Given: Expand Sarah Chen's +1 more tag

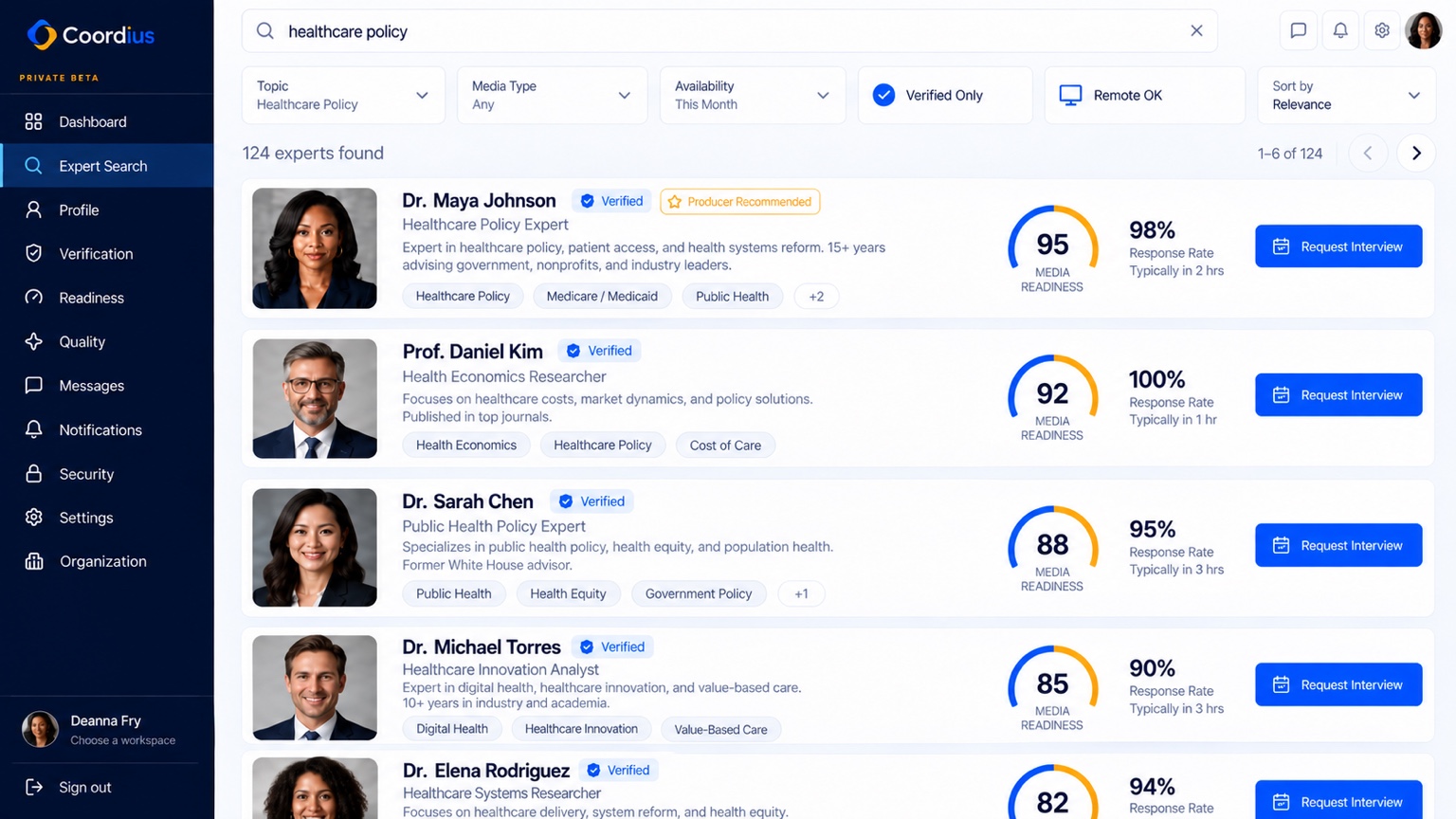Looking at the screenshot, I should pos(801,593).
